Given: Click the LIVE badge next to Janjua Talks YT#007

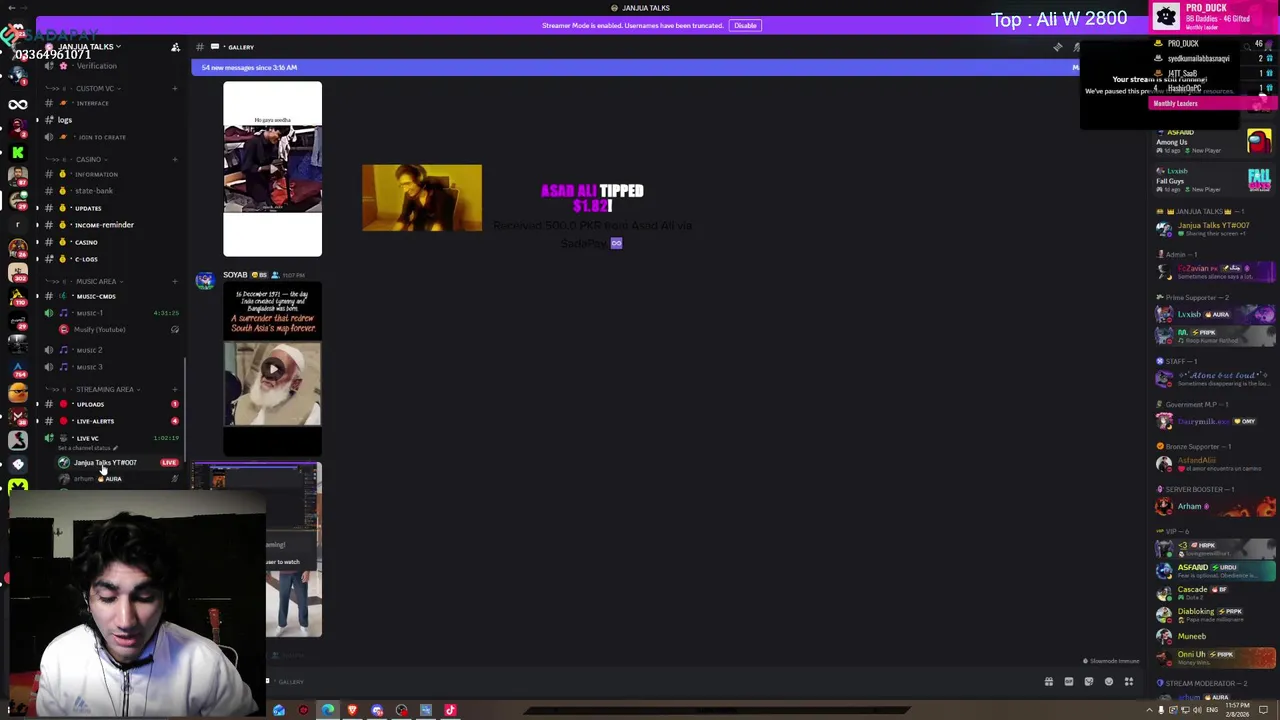Looking at the screenshot, I should click(x=169, y=463).
